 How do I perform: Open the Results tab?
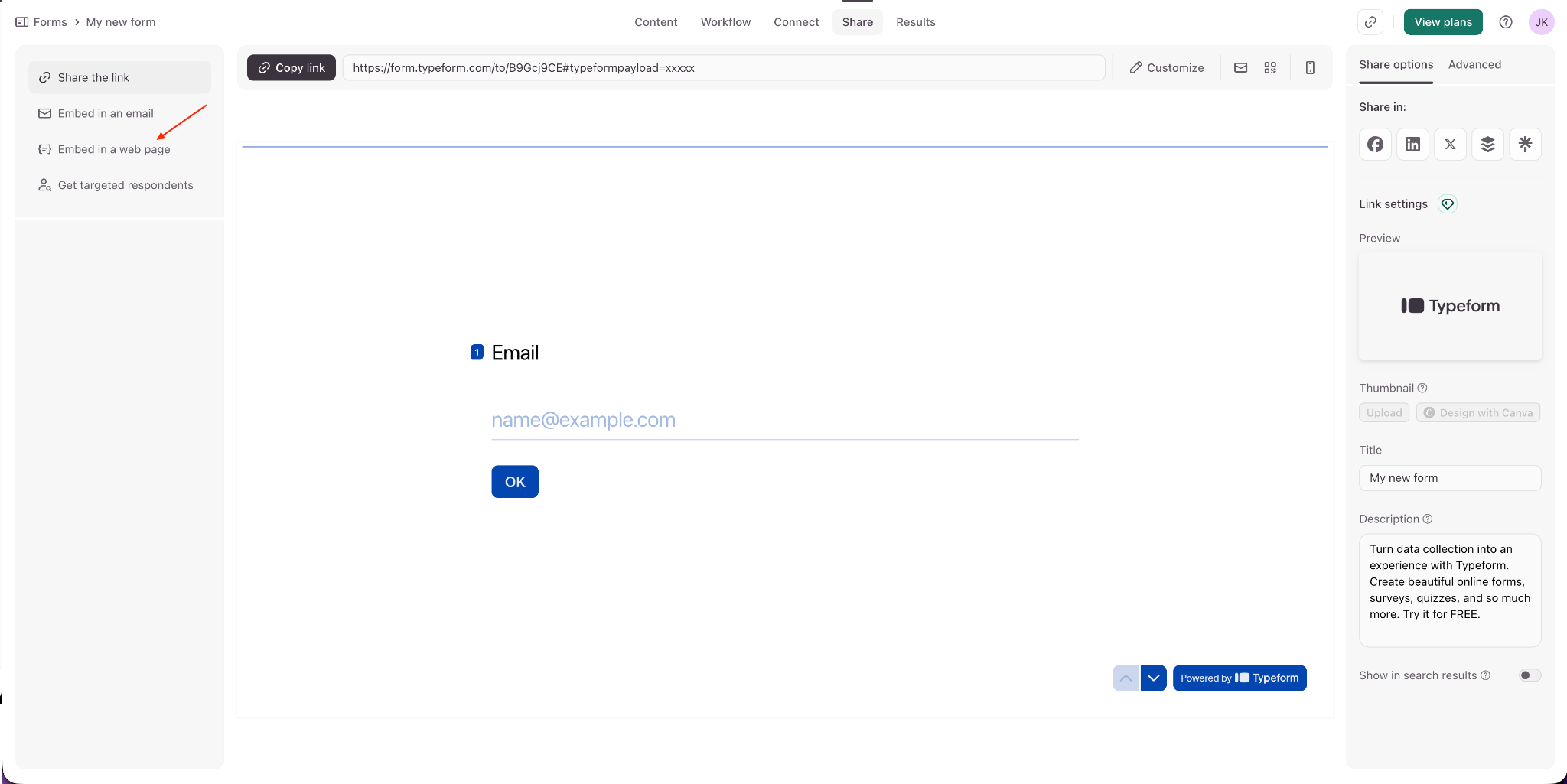pos(915,22)
